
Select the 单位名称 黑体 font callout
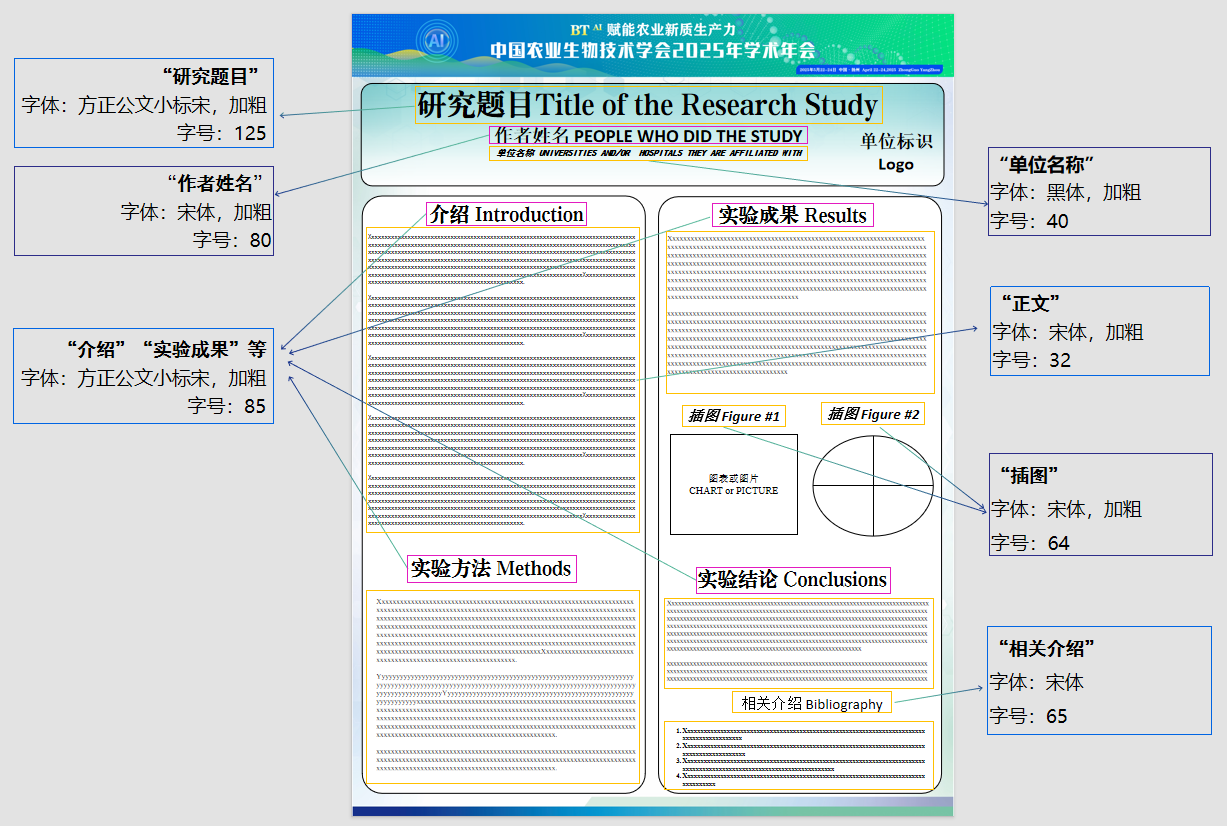coord(1098,192)
